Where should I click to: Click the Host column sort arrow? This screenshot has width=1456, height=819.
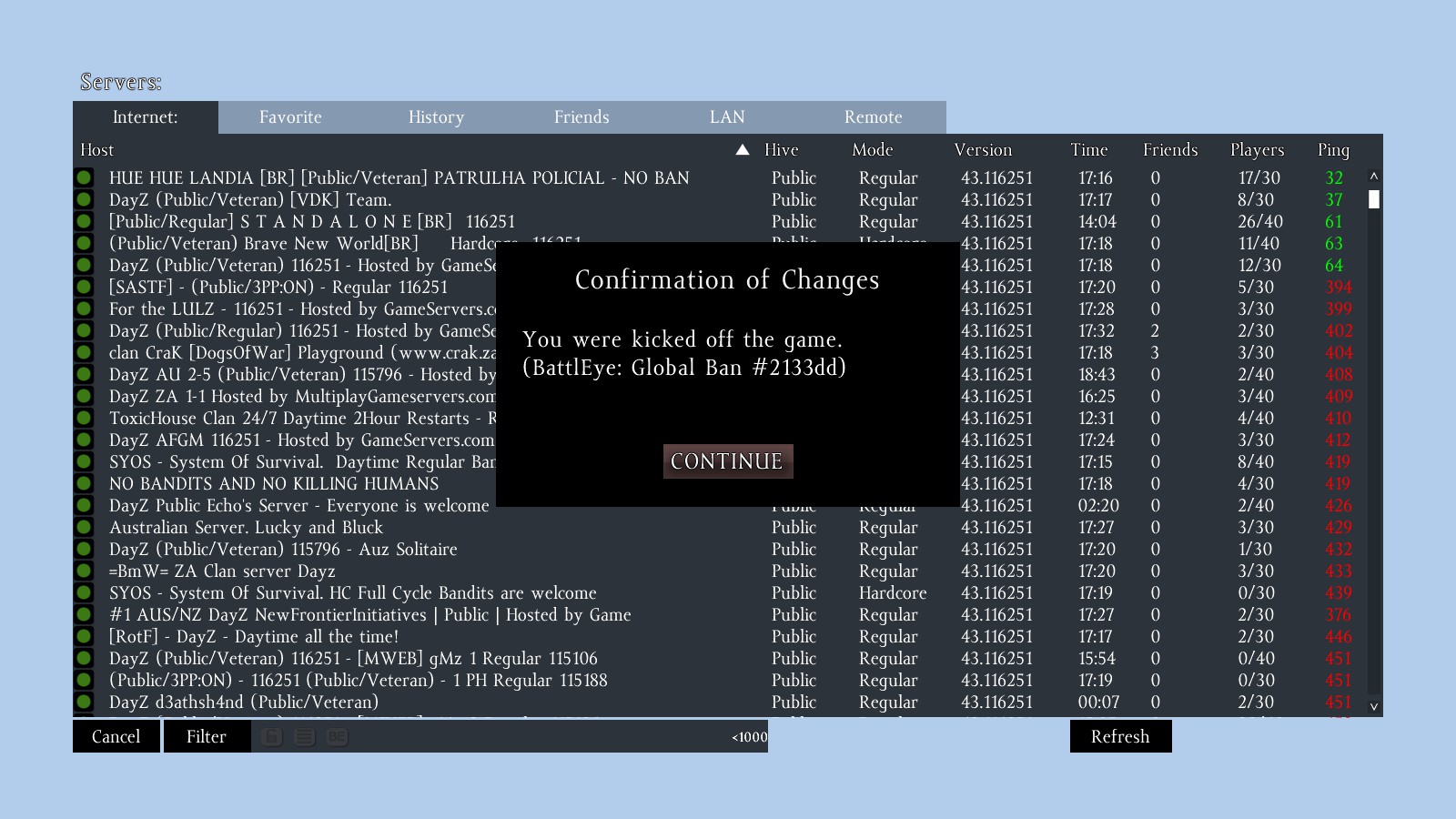(743, 150)
